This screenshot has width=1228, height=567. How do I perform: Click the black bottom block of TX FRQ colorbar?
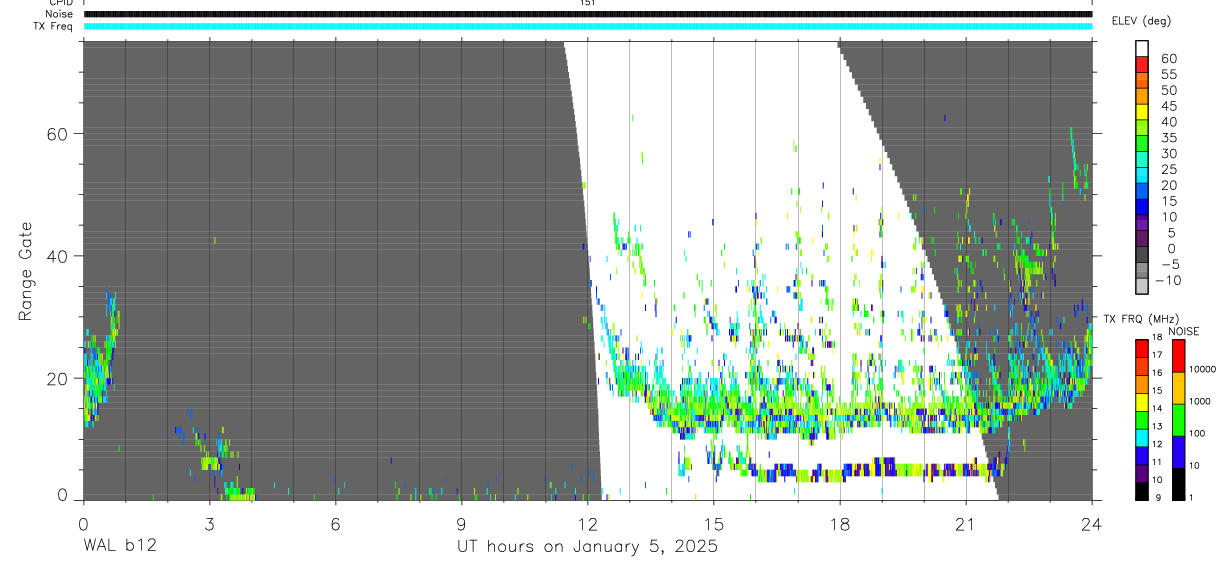coord(1142,491)
